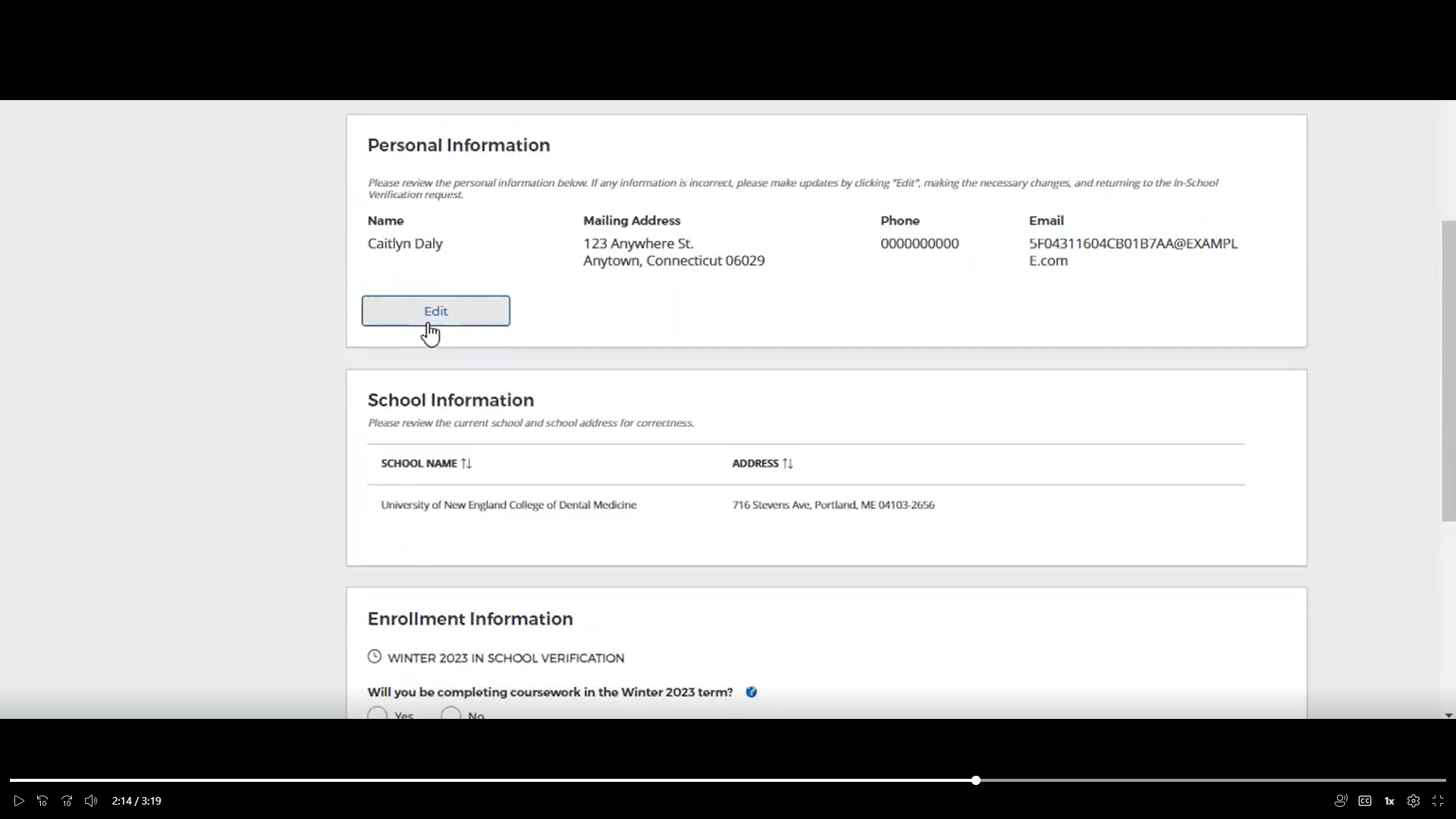Exit fullscreen mode

tap(1438, 801)
